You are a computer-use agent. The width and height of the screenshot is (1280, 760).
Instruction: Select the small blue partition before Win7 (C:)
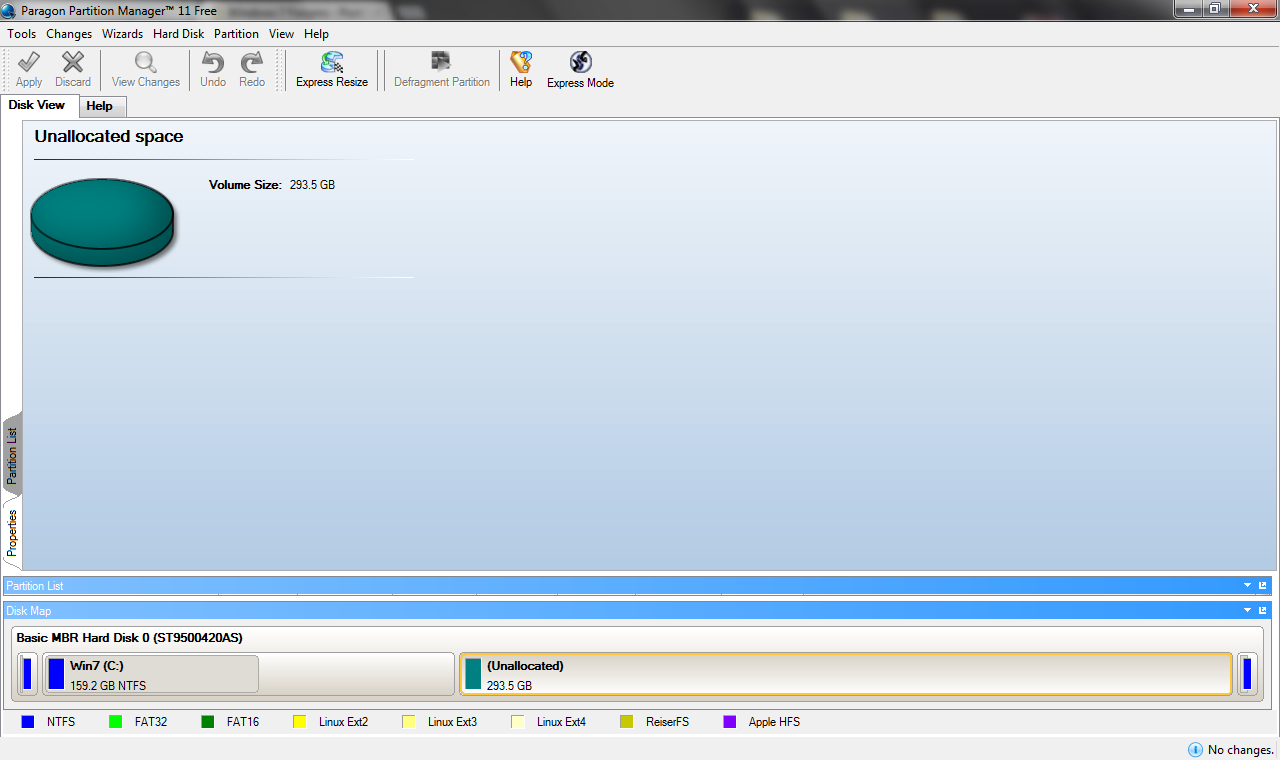coord(28,674)
